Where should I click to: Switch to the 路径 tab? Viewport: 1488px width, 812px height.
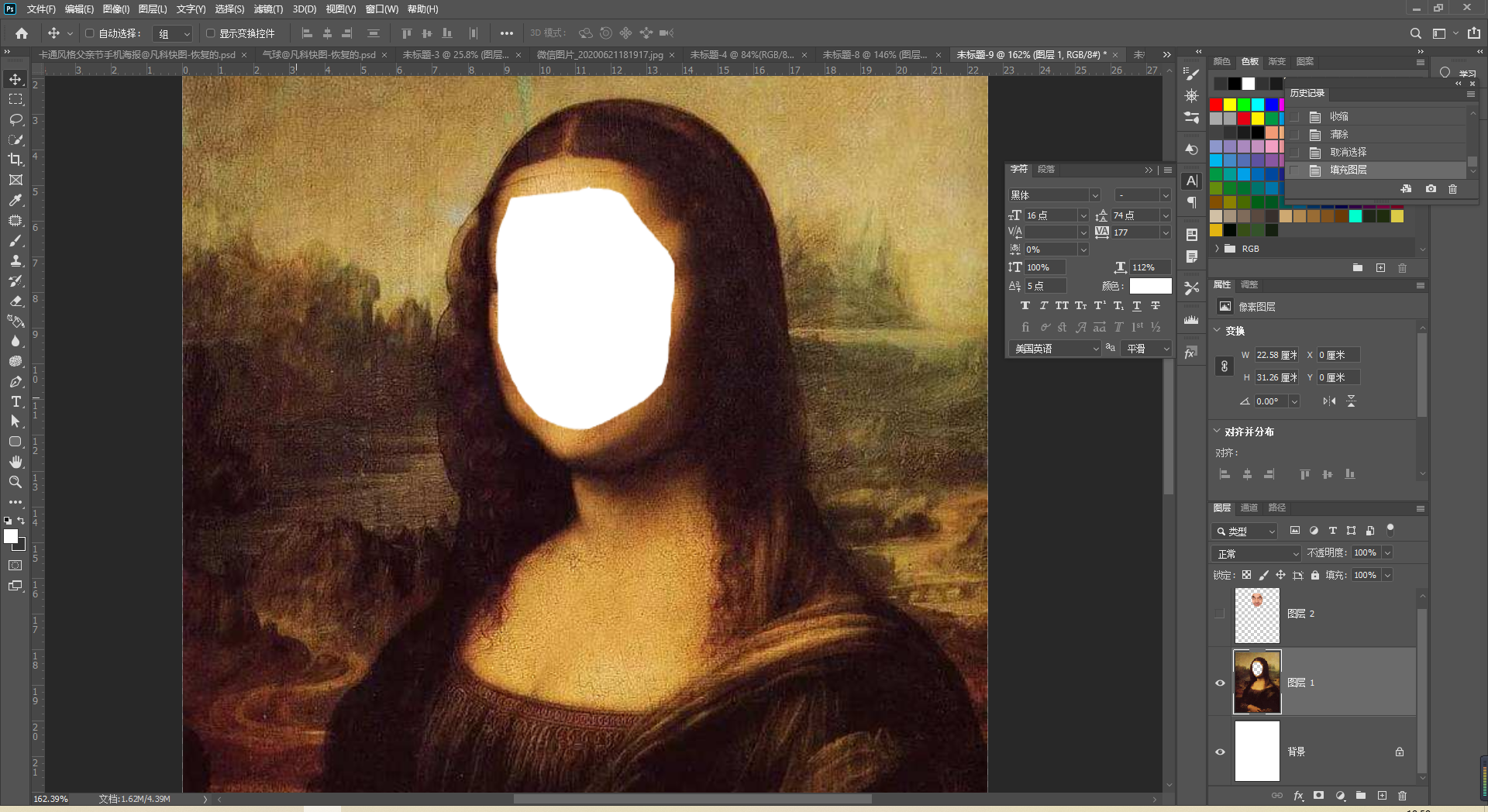point(1277,508)
